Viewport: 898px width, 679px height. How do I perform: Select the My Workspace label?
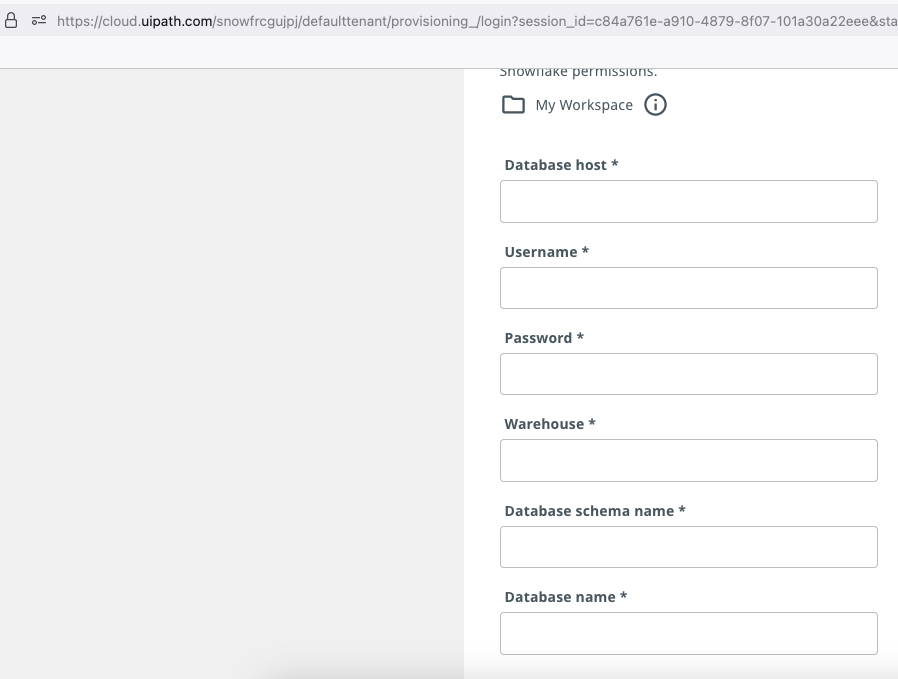click(585, 104)
